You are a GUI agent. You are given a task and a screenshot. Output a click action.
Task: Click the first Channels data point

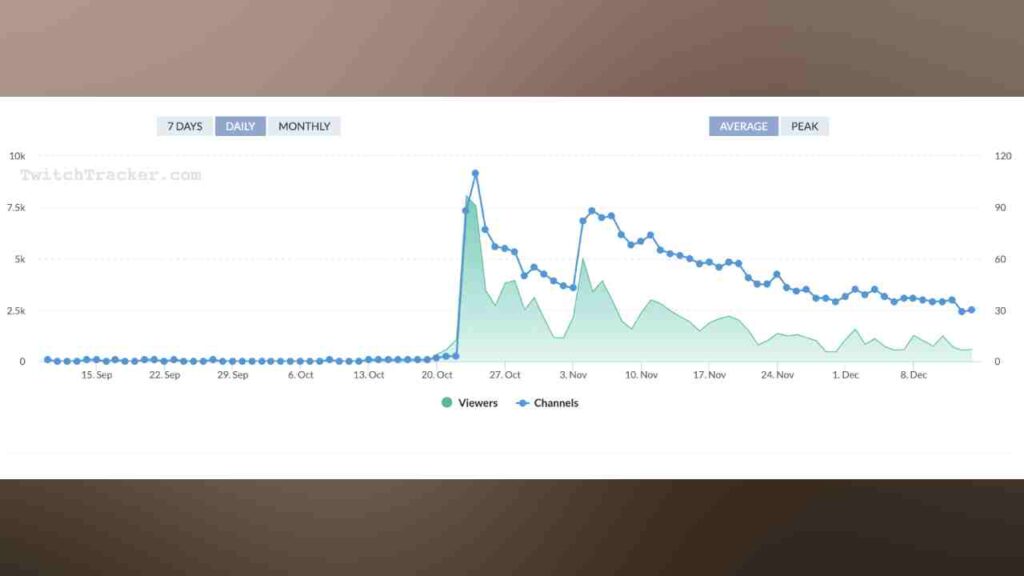47,359
